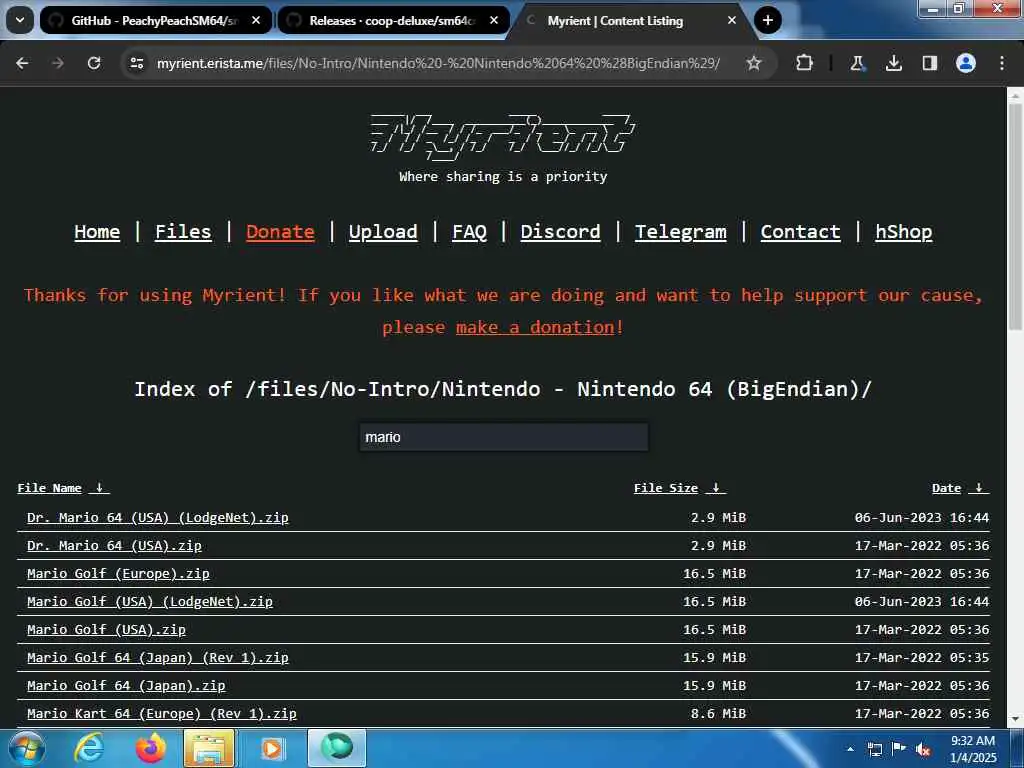Screen dimensions: 1024x768
Task: Open the taskbar clock 9:32 AM
Action: point(973,749)
